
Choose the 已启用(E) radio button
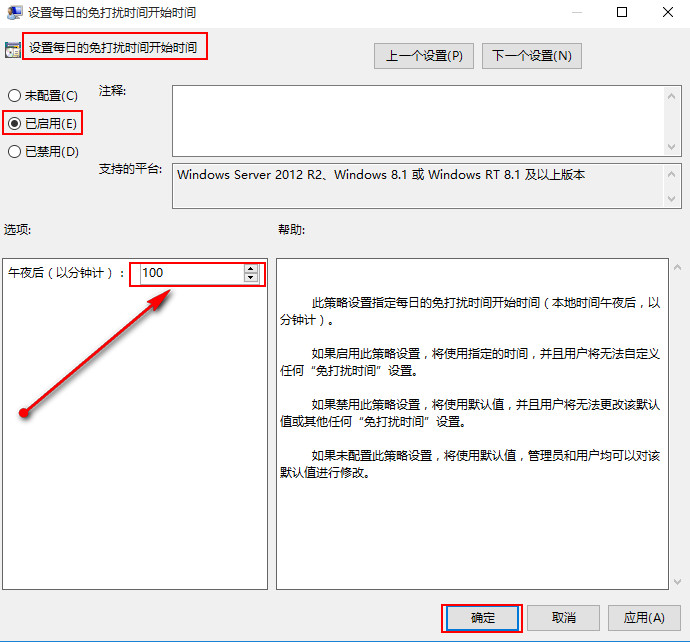(14, 123)
